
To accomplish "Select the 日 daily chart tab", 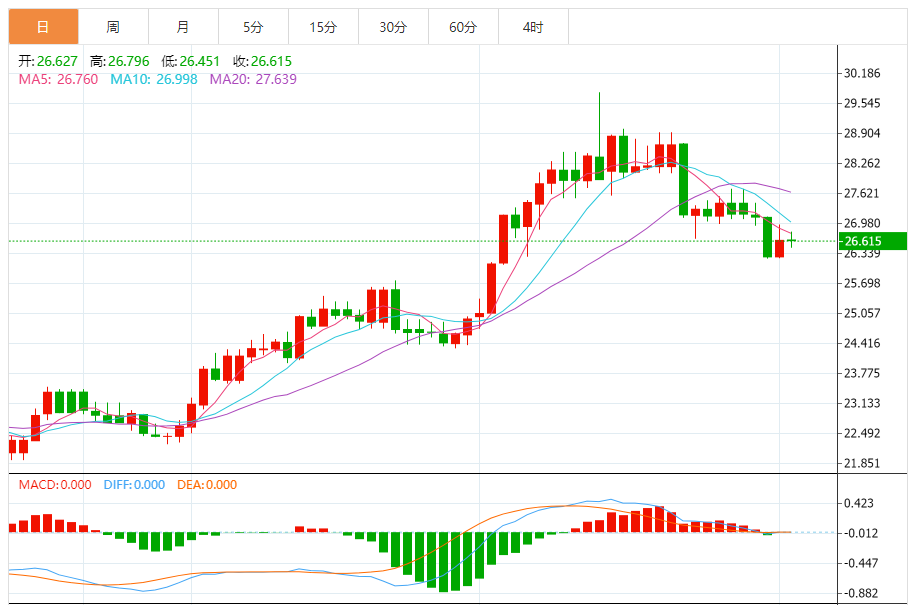I will 43,27.
